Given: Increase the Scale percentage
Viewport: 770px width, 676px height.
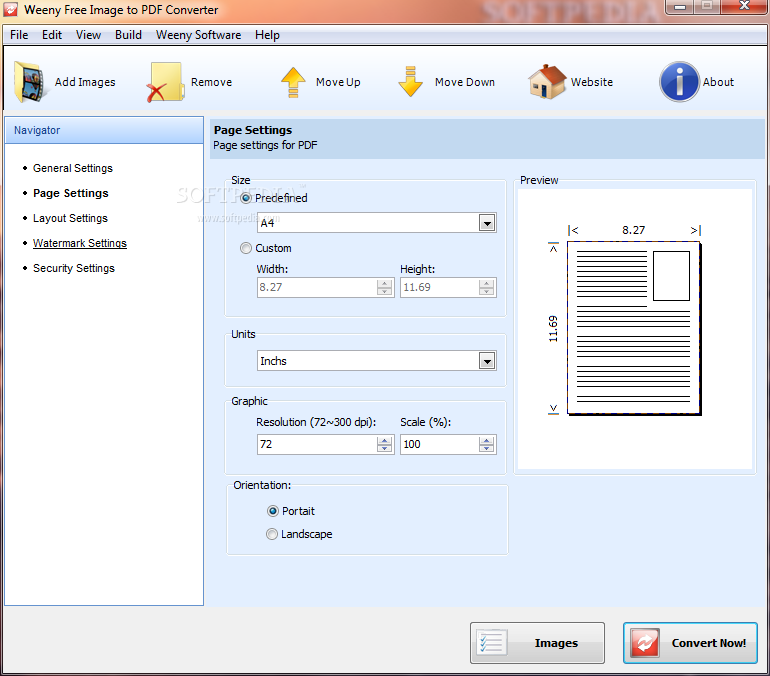Looking at the screenshot, I should coord(487,440).
